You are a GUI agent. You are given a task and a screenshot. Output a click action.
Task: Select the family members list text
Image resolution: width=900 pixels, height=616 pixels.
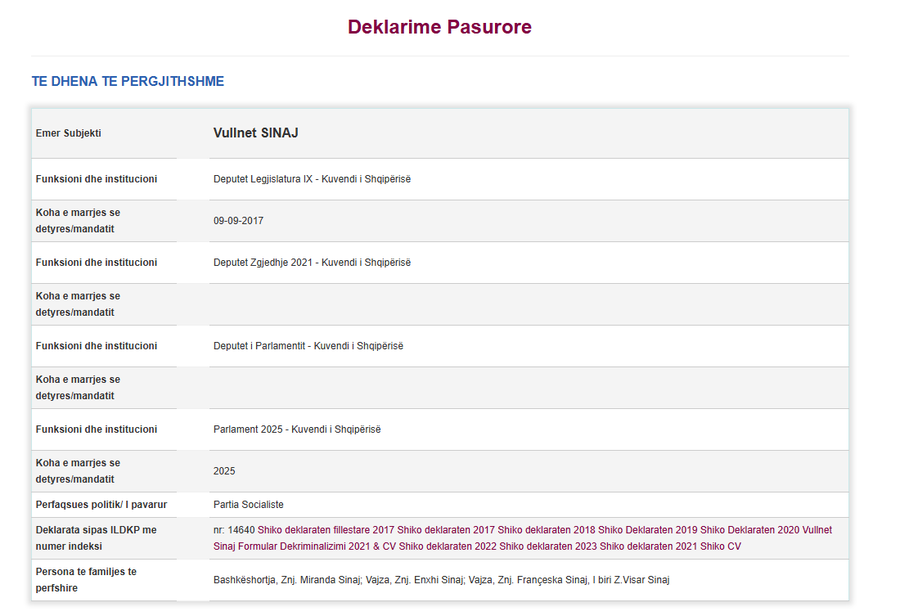pos(441,580)
